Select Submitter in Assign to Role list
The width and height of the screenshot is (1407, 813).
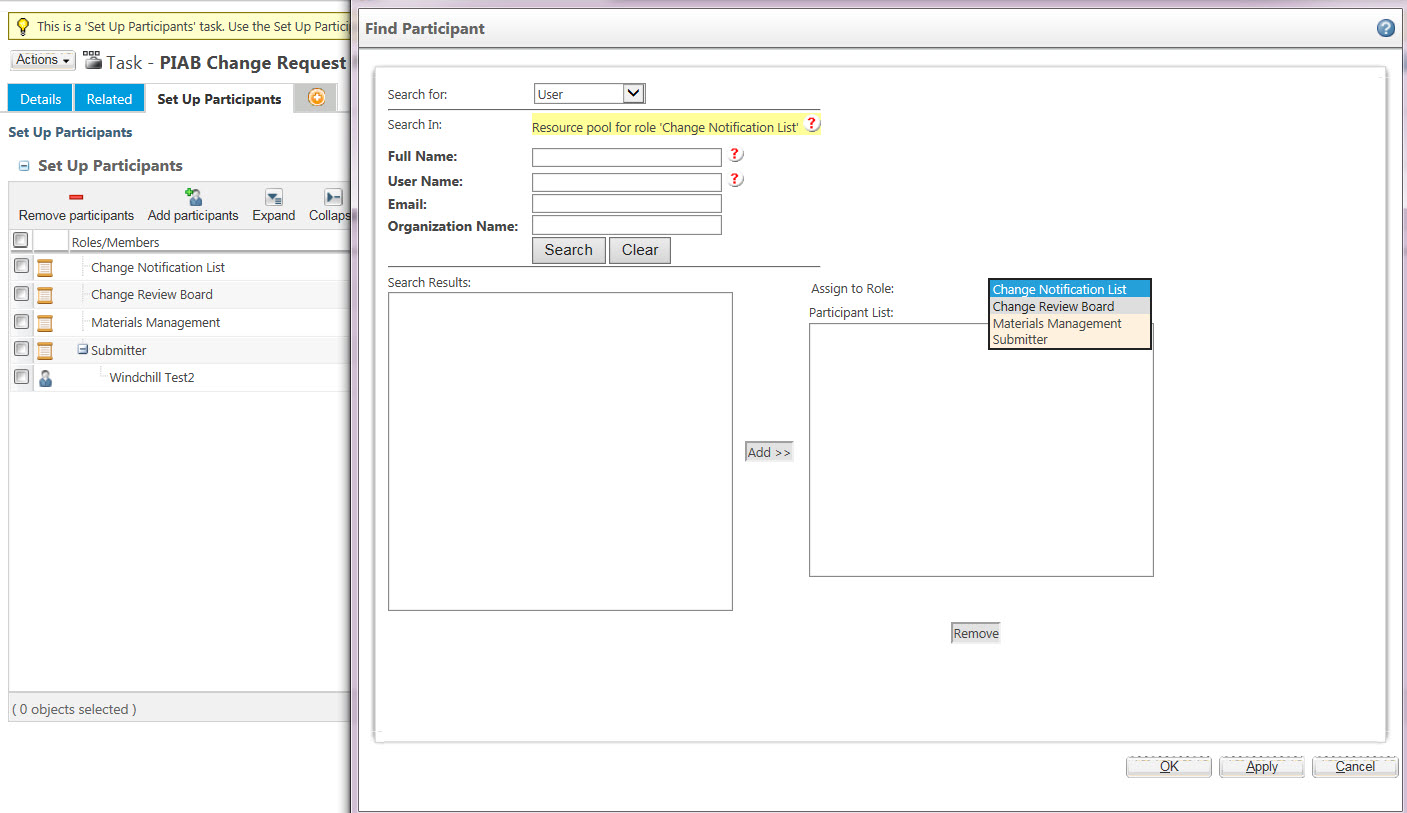1069,340
